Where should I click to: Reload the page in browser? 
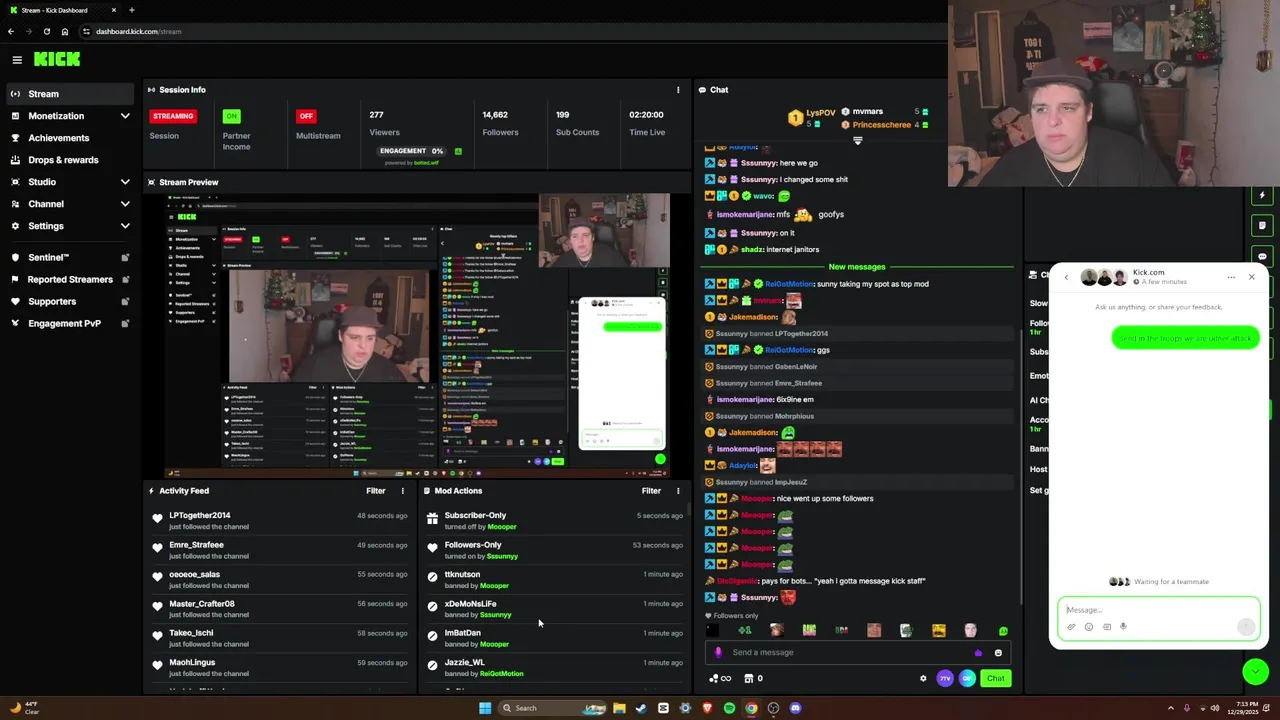(x=46, y=31)
